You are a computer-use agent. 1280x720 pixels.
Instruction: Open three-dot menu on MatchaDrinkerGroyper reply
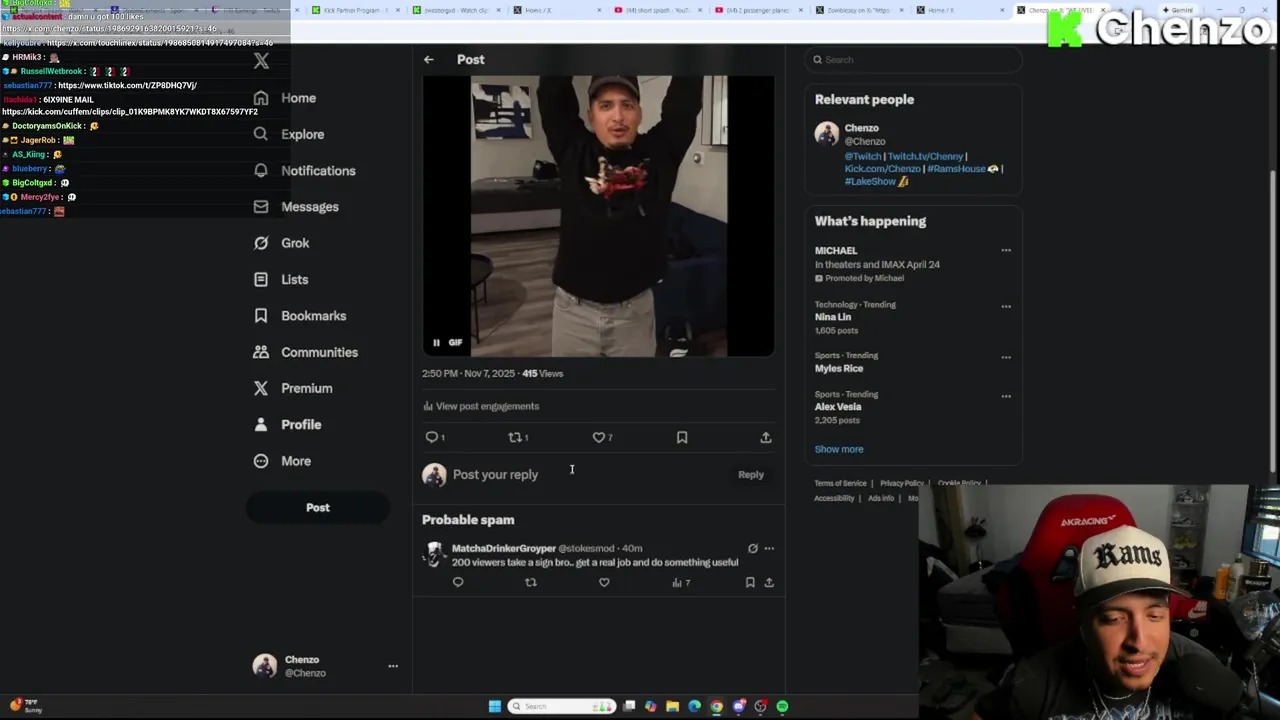click(769, 548)
